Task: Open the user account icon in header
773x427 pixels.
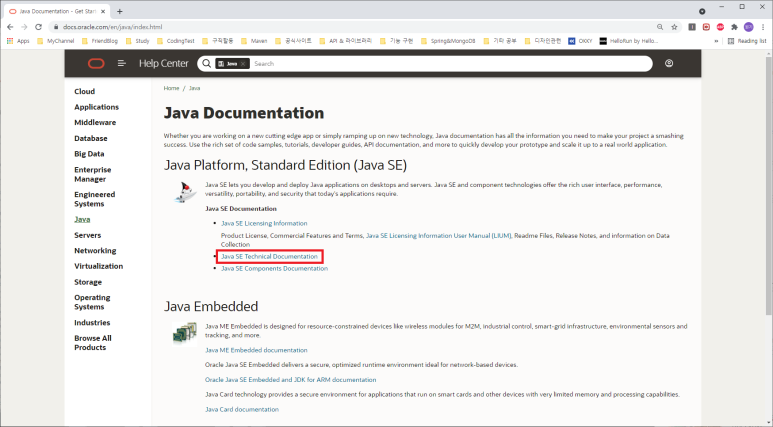Action: [669, 63]
